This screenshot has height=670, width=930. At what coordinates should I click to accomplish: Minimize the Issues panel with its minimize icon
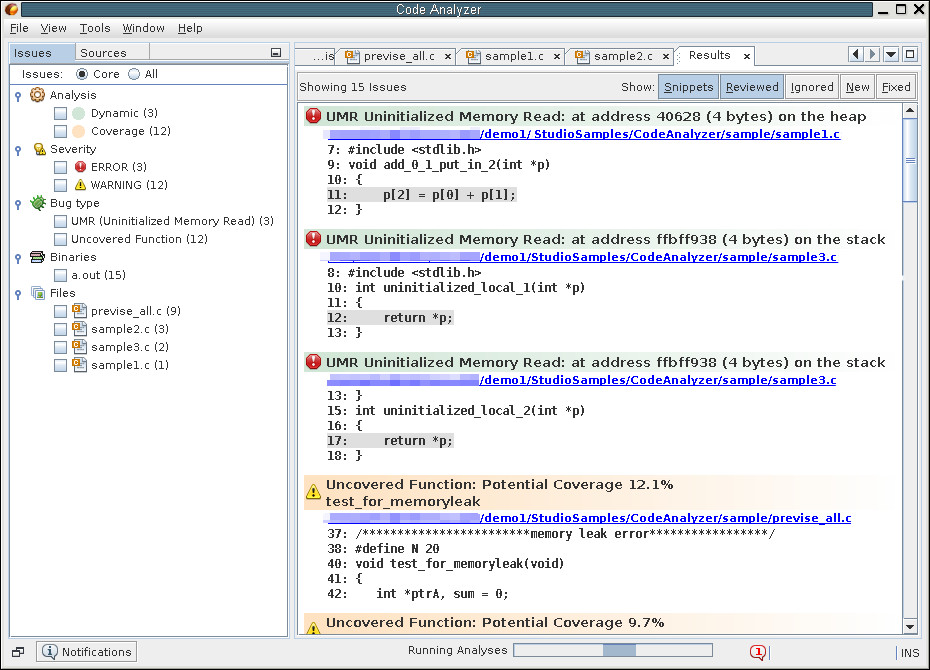point(276,53)
